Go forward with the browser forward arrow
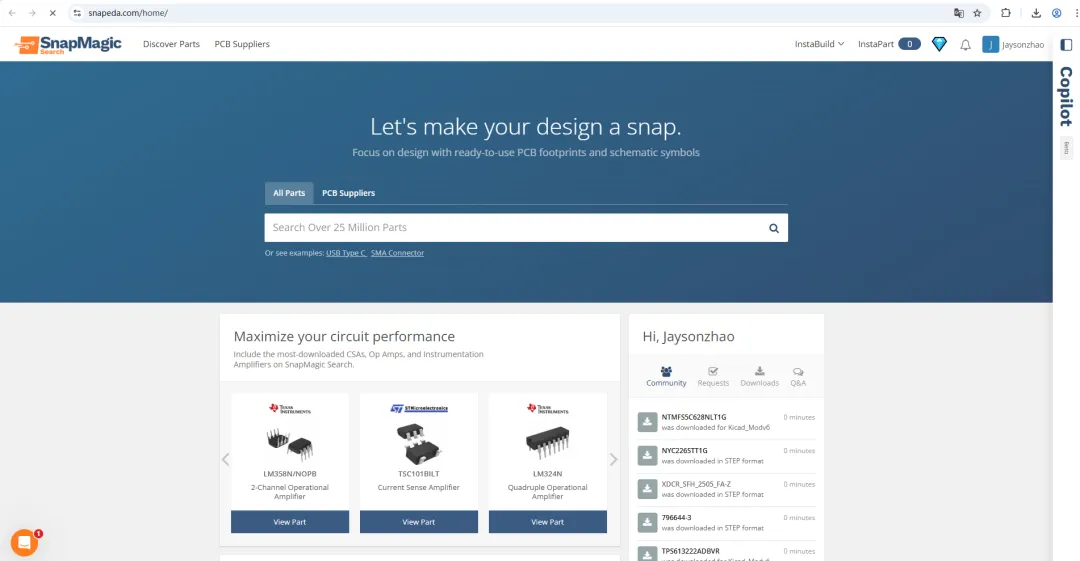Viewport: 1080px width, 561px height. [32, 13]
